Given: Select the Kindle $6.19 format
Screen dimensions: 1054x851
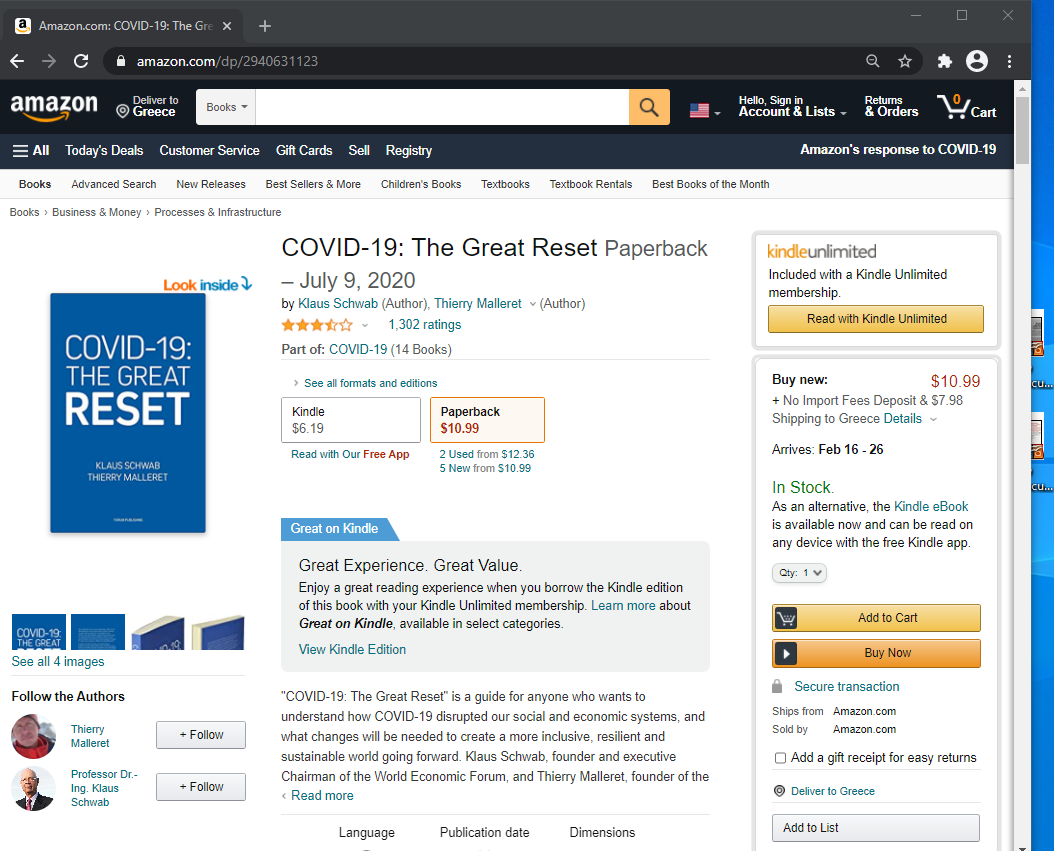Looking at the screenshot, I should [x=351, y=420].
